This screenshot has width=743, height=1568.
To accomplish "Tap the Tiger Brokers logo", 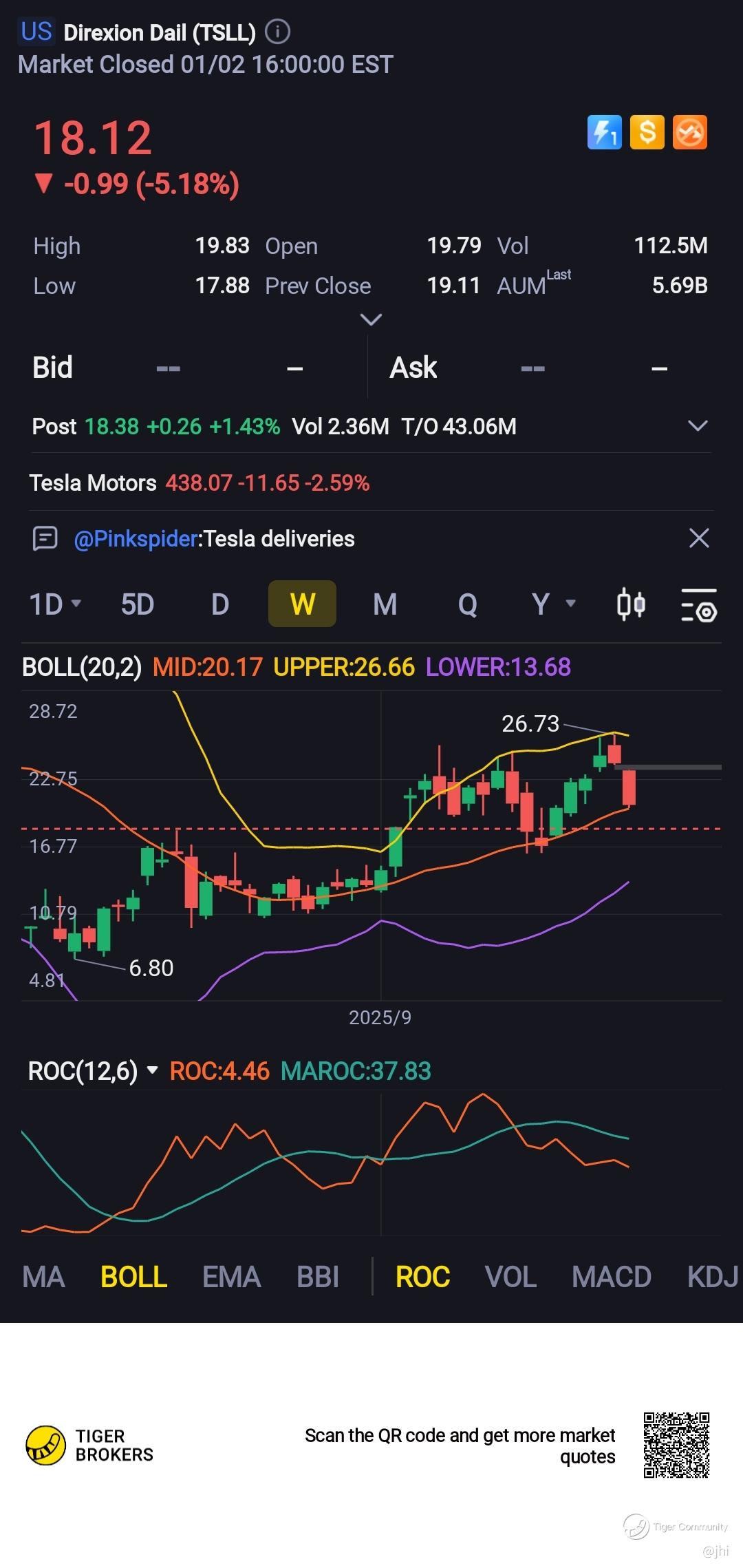I will coord(89,1445).
